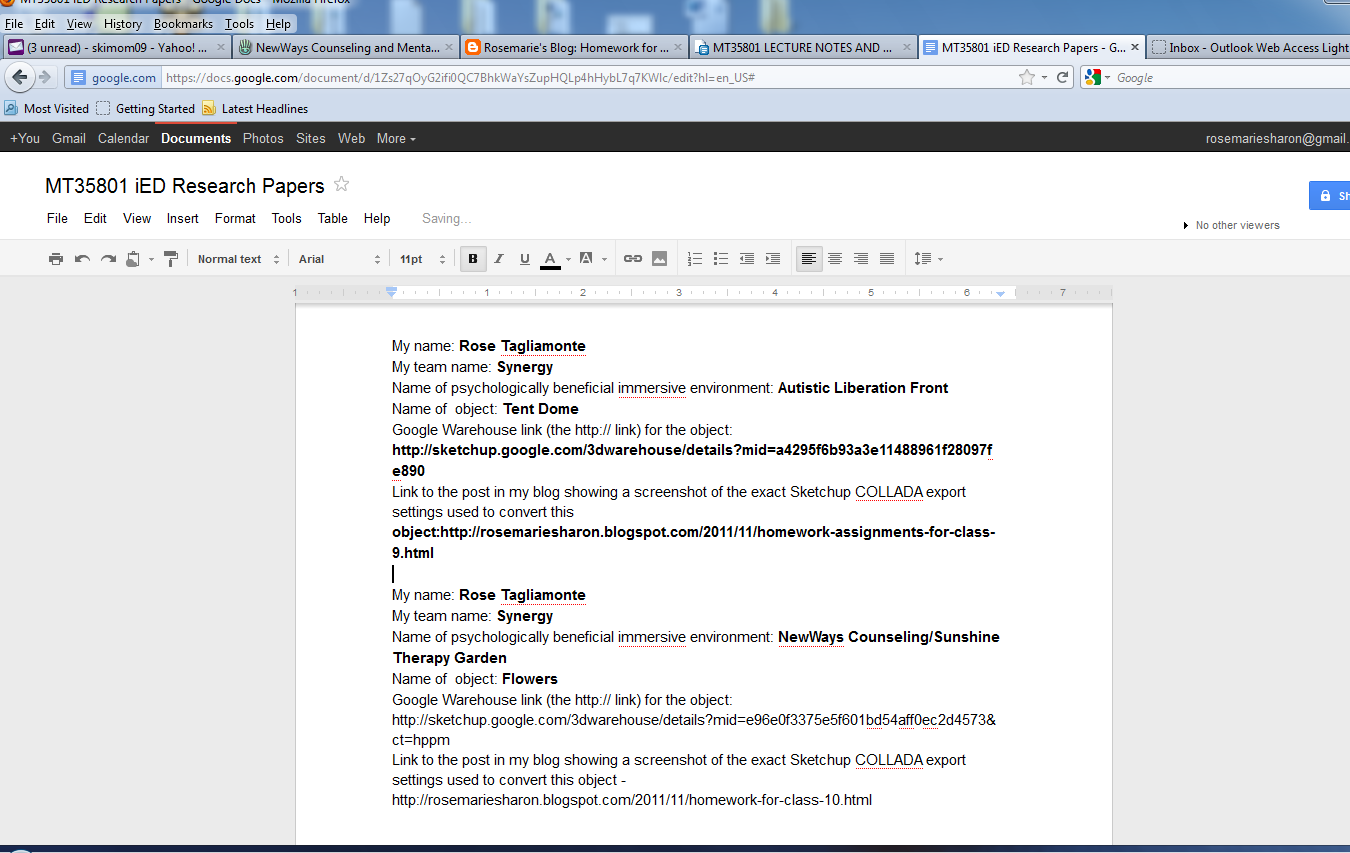Click the bookmark star in URL bar
1350x853 pixels.
(1026, 77)
